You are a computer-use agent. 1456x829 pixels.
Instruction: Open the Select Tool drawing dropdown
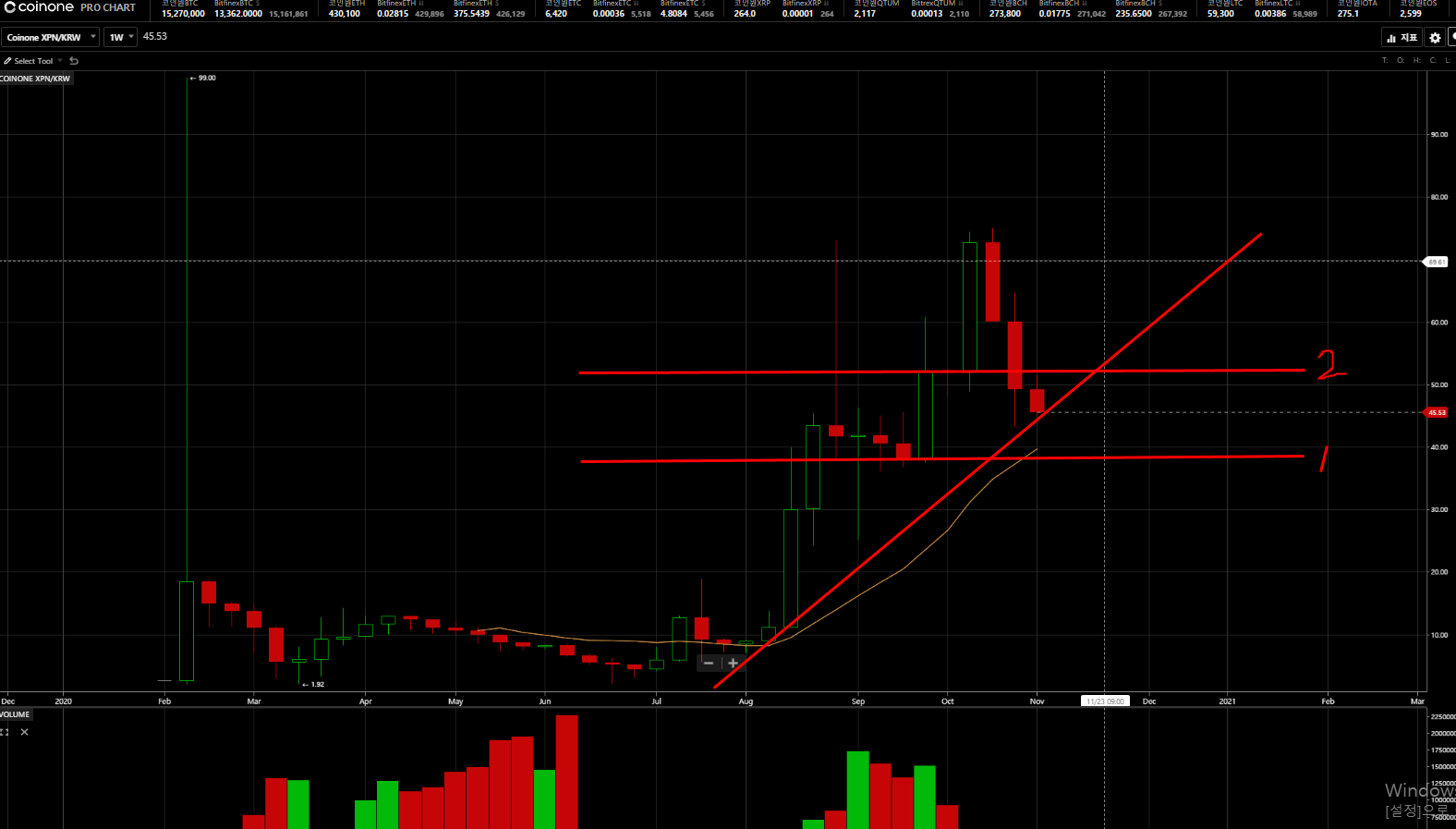[x=33, y=61]
